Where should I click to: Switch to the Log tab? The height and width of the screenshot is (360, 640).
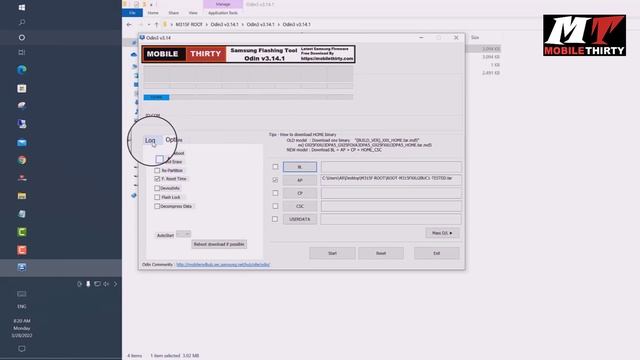click(151, 140)
